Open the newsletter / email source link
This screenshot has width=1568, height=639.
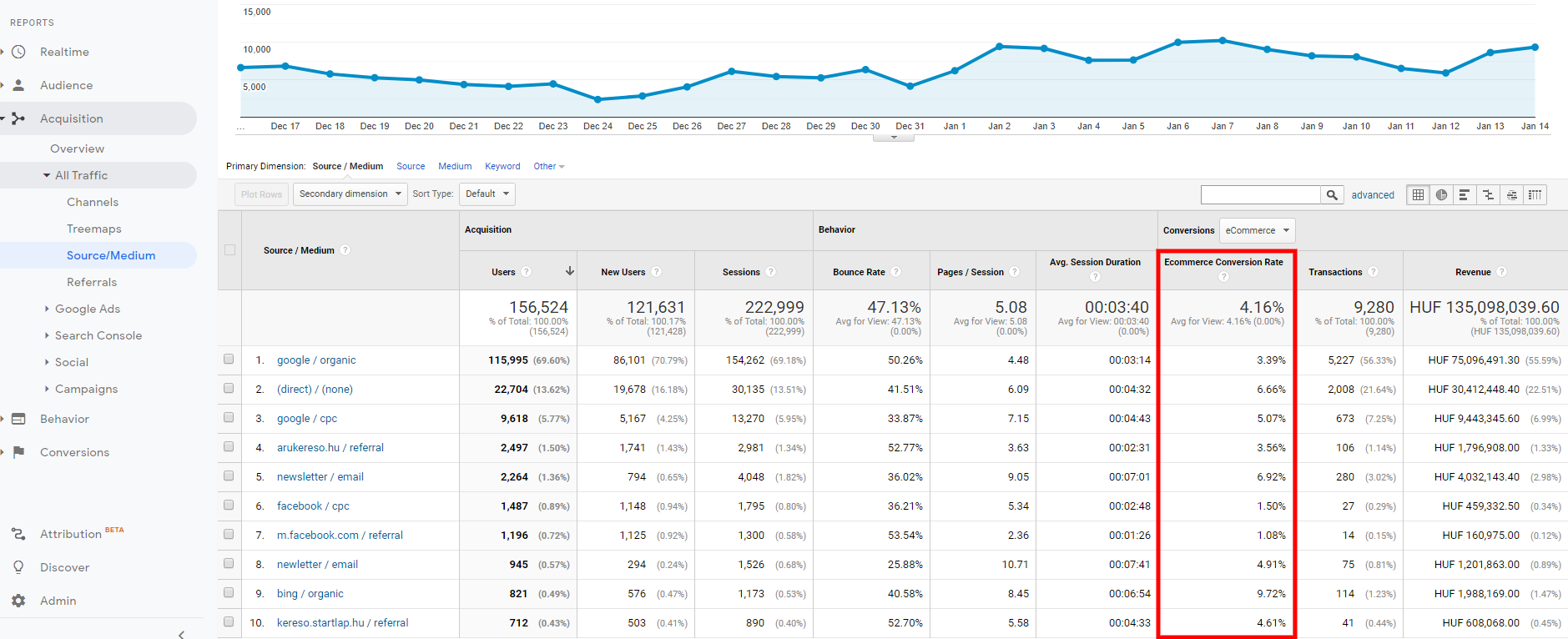tap(320, 477)
